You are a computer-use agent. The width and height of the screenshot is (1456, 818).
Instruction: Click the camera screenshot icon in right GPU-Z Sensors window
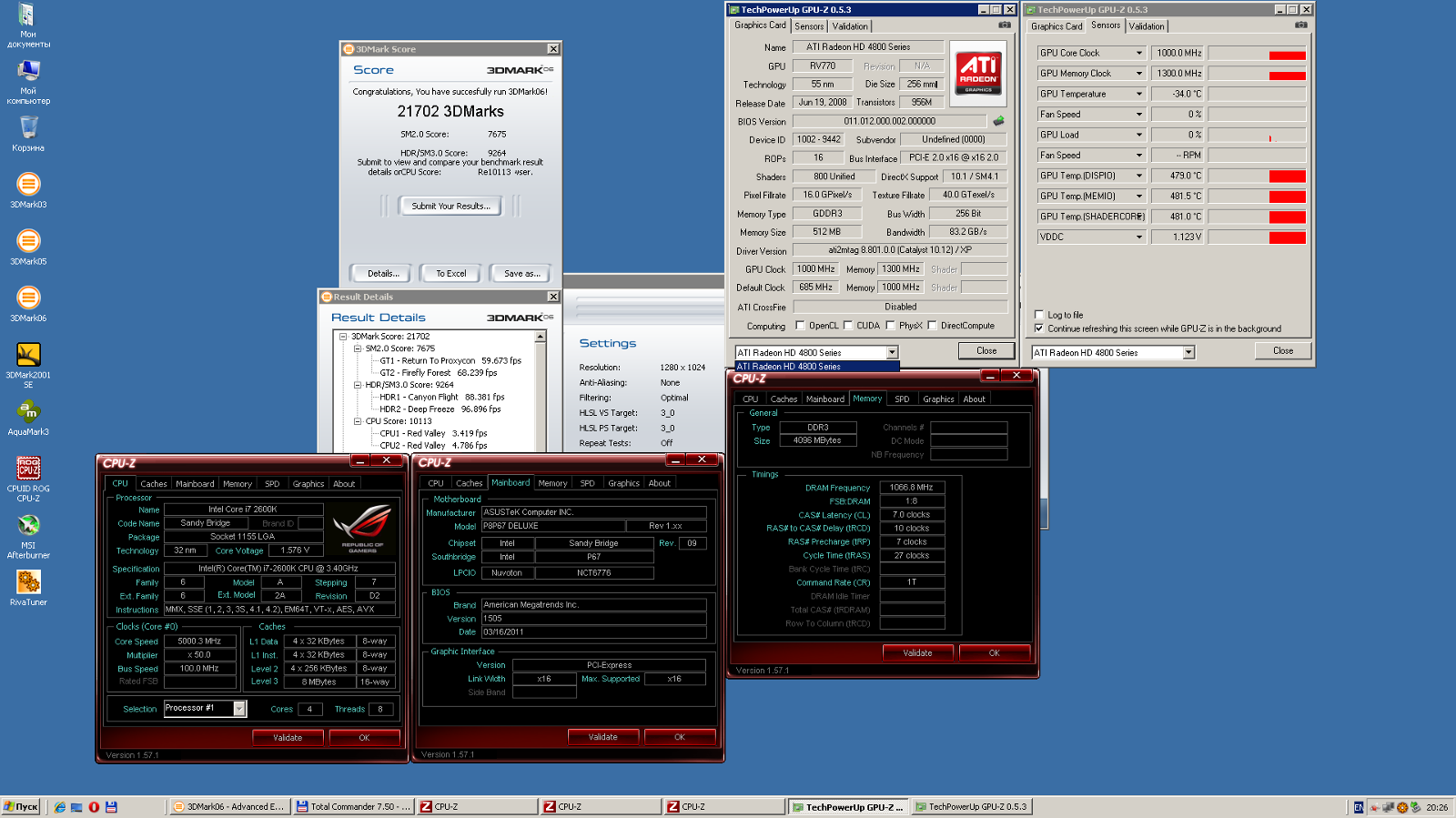pos(1300,25)
